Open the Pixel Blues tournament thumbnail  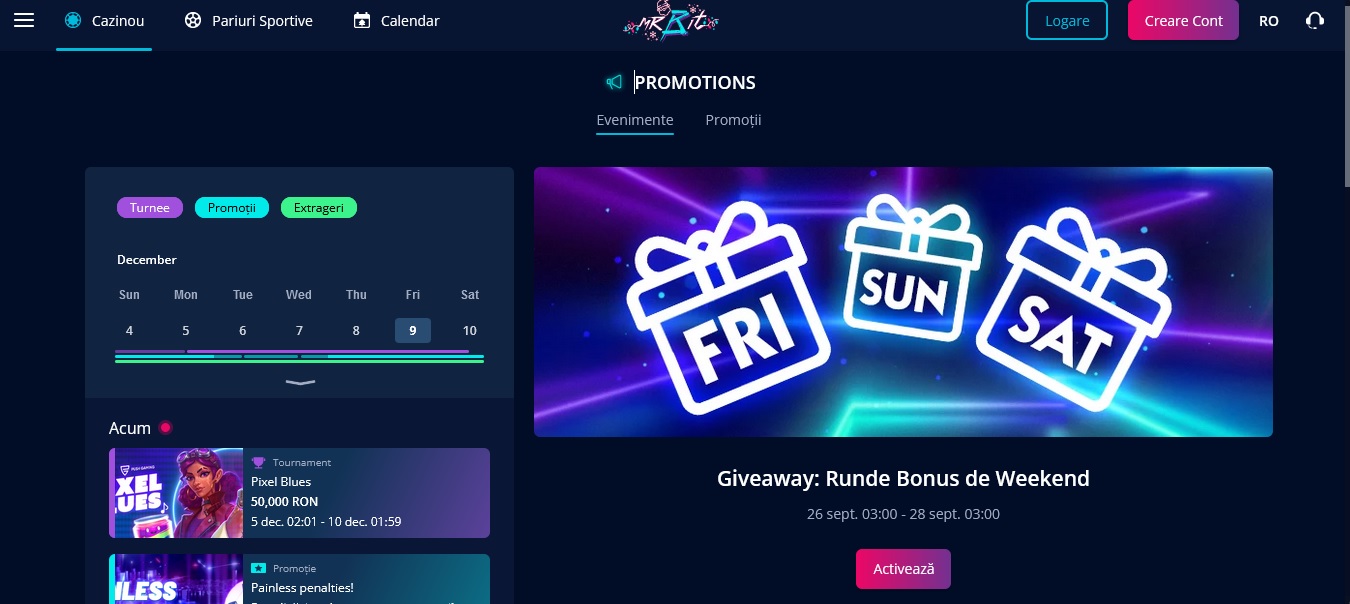pos(176,493)
